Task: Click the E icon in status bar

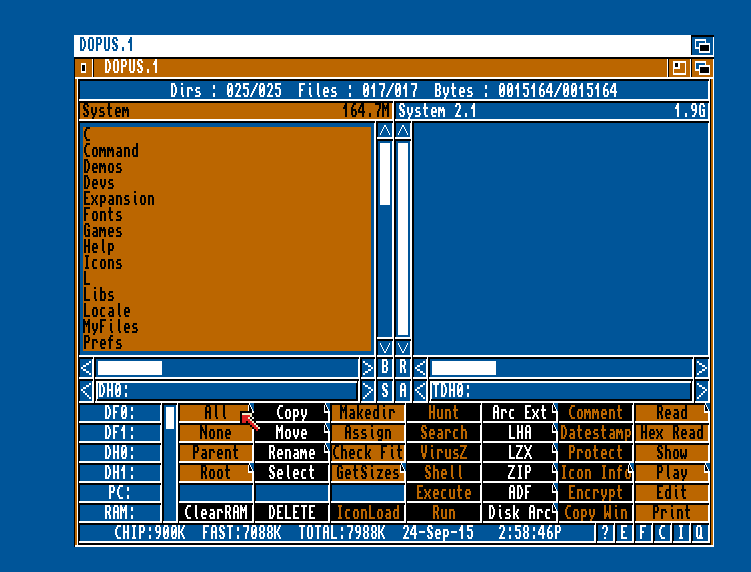Action: click(x=624, y=533)
